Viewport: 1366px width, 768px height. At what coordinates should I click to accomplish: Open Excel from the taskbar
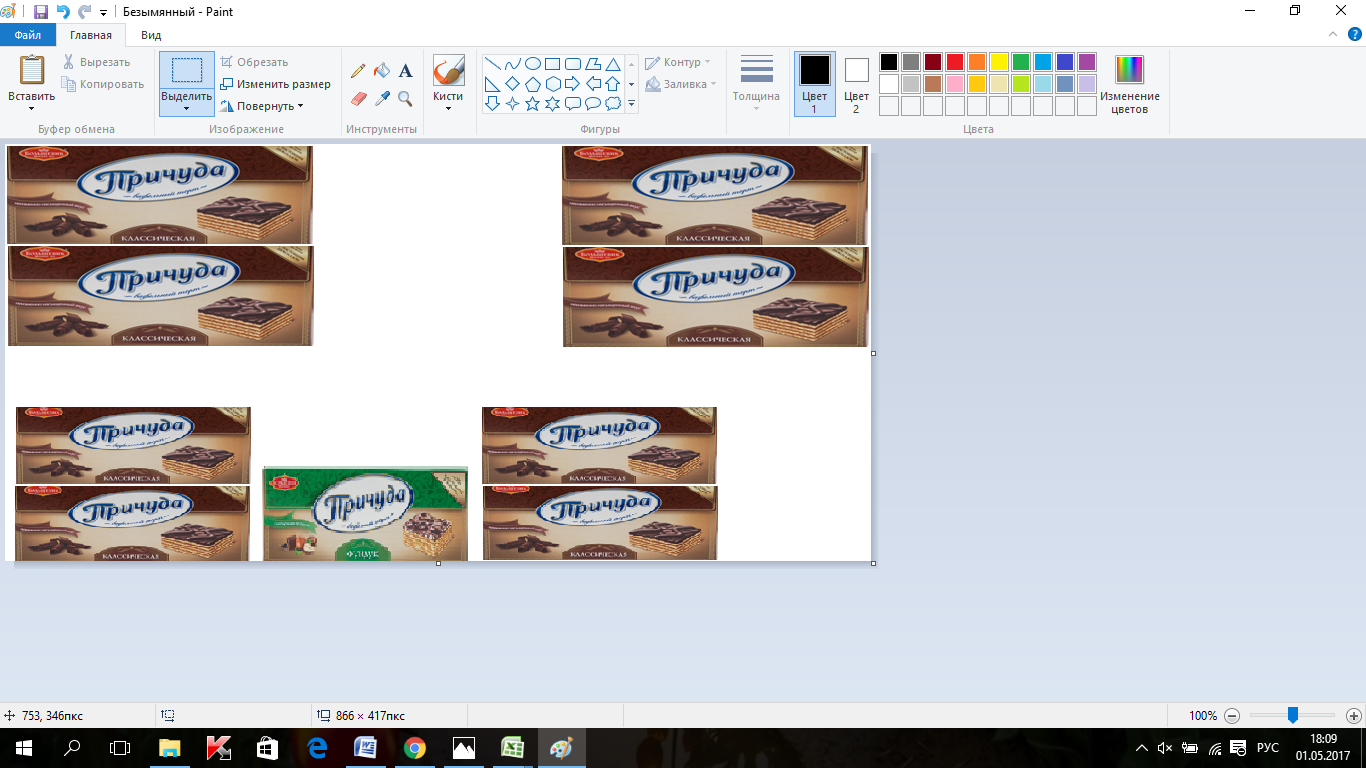coord(512,748)
